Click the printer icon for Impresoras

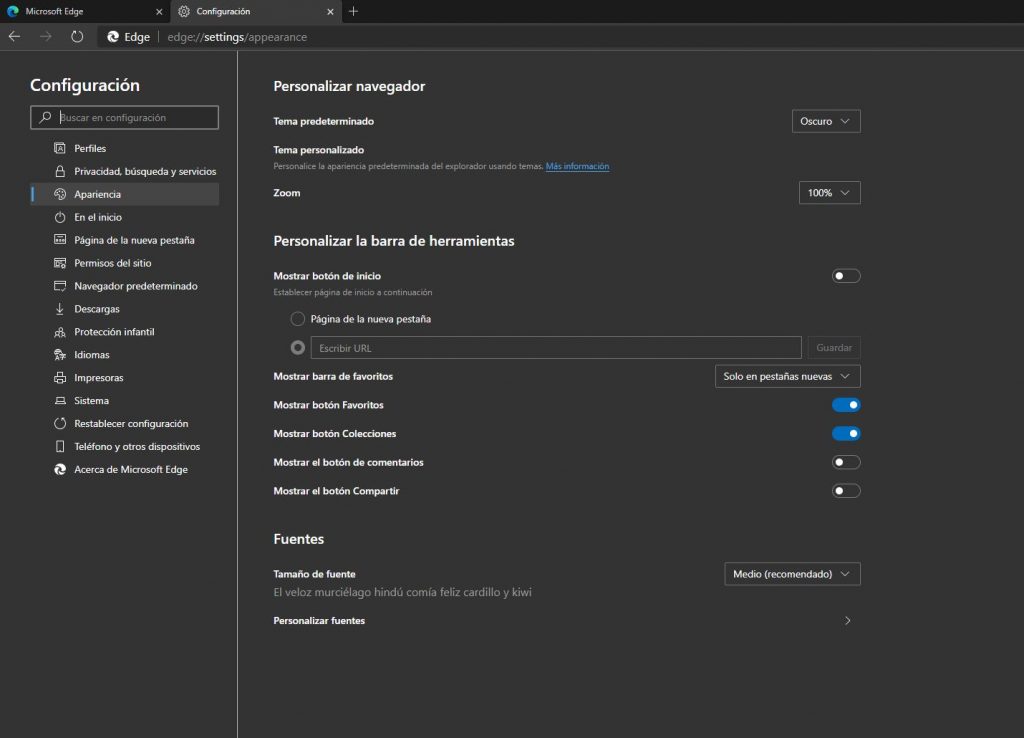(x=60, y=377)
